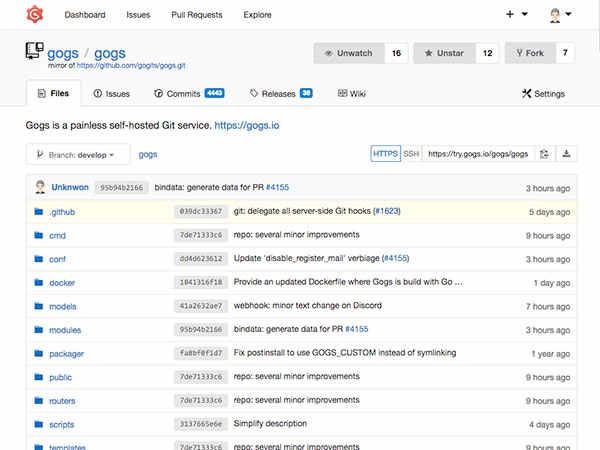Open the GitHub mirror URL link

point(131,65)
